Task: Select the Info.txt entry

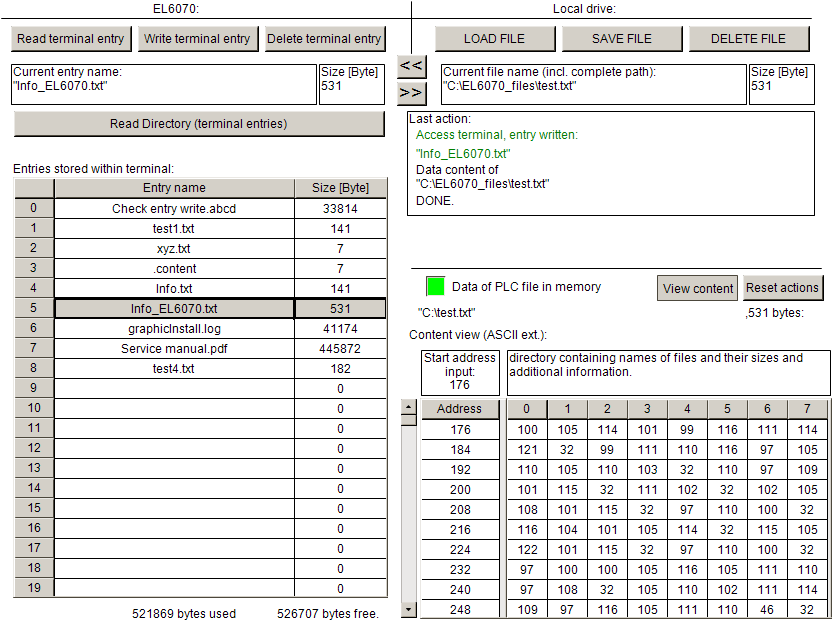Action: (x=174, y=288)
